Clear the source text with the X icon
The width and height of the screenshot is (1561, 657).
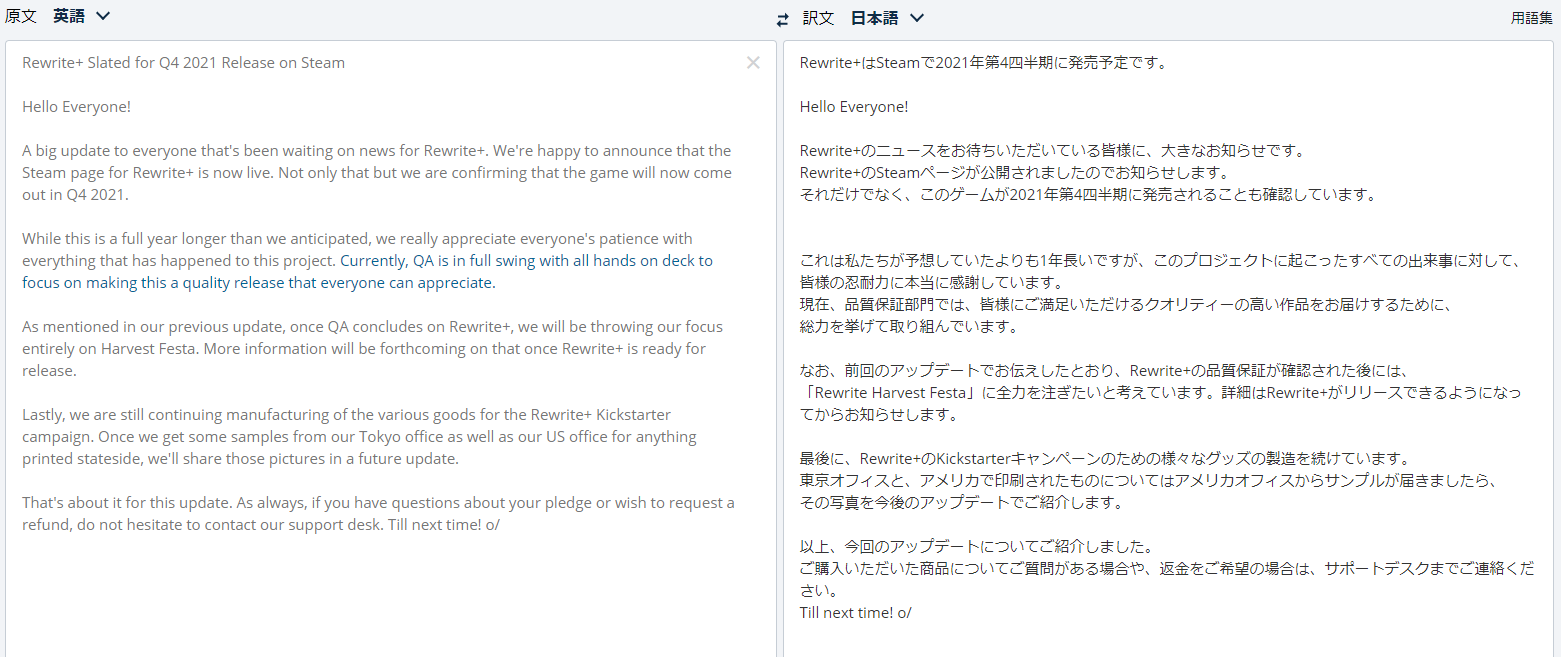(753, 63)
